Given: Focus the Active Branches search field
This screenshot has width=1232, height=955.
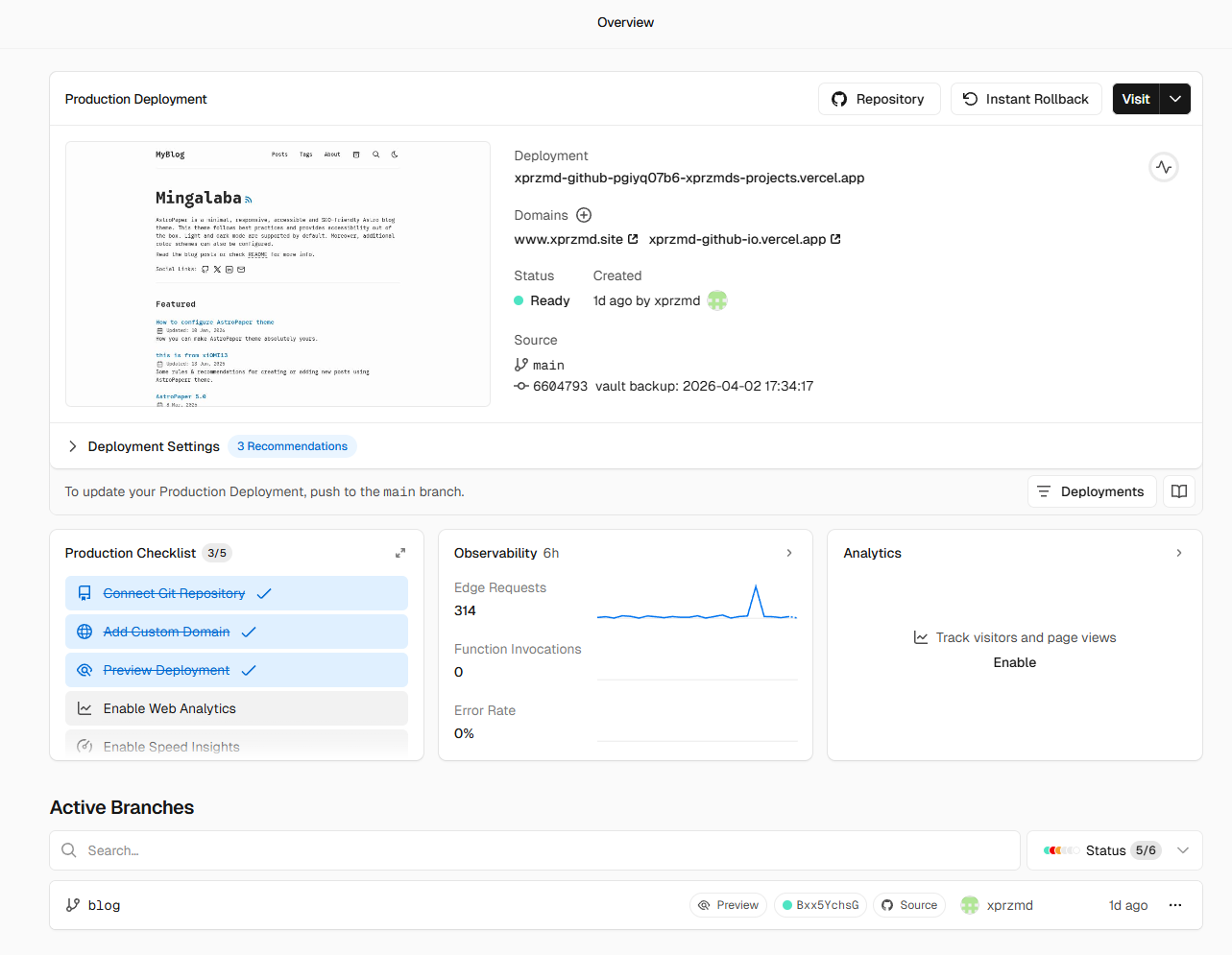Looking at the screenshot, I should point(535,850).
